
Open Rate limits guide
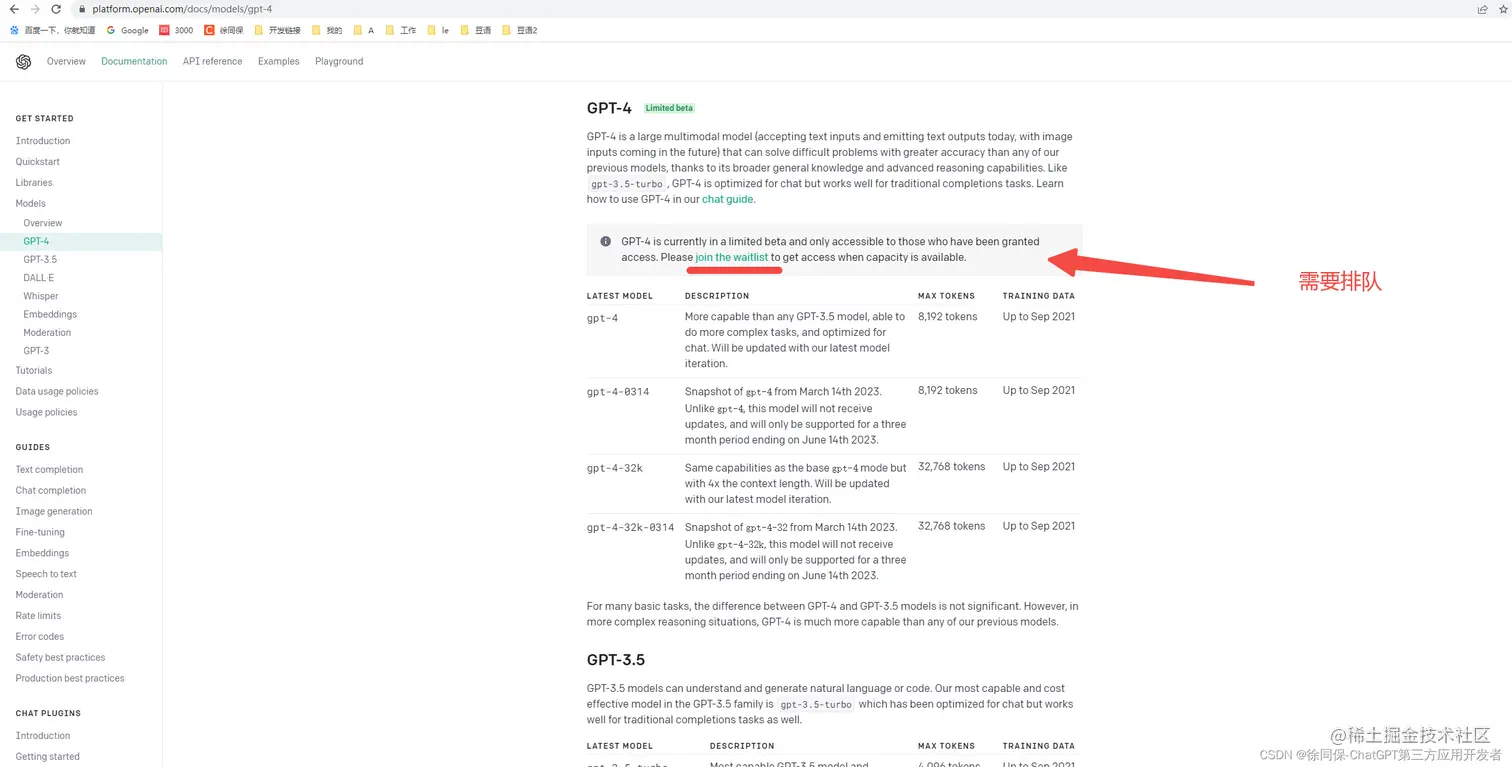[x=38, y=616]
